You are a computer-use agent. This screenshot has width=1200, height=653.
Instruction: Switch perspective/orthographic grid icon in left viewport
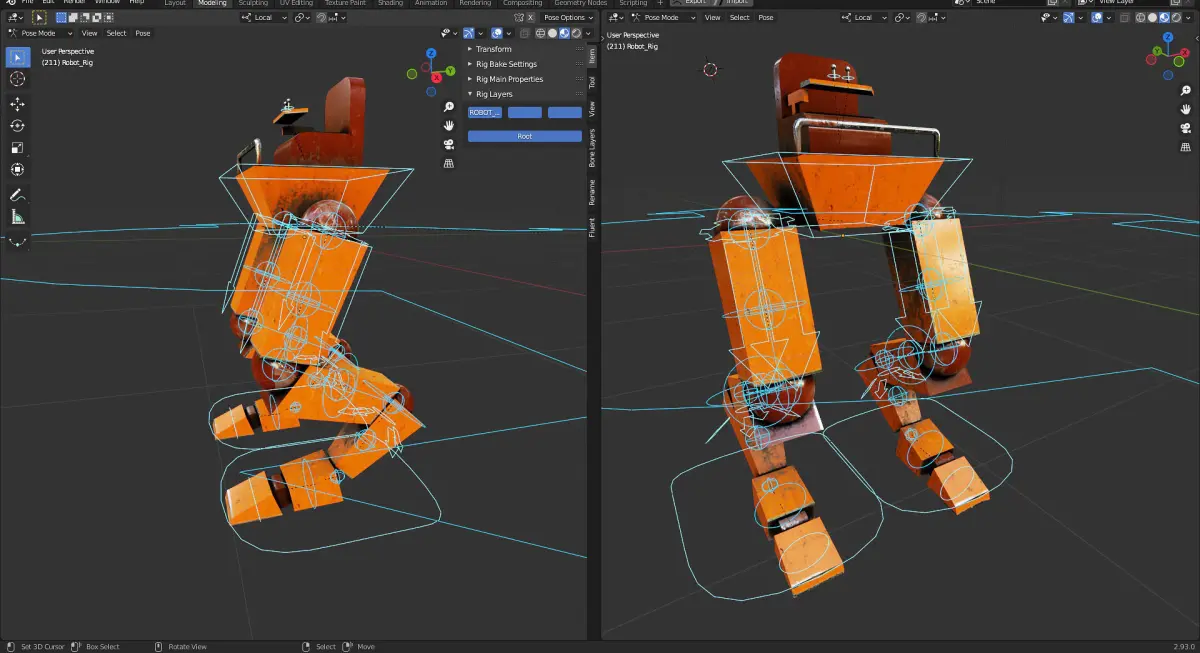click(x=449, y=163)
